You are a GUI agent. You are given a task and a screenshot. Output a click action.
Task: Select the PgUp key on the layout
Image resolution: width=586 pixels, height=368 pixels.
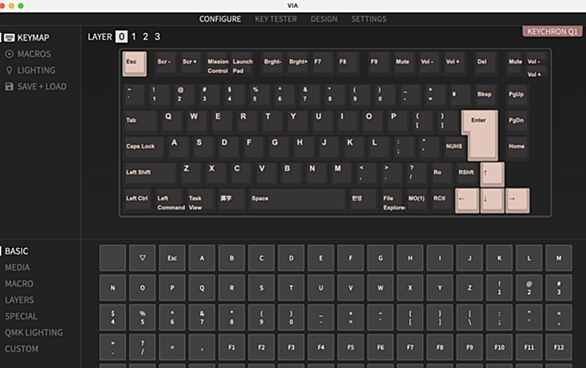coord(517,95)
